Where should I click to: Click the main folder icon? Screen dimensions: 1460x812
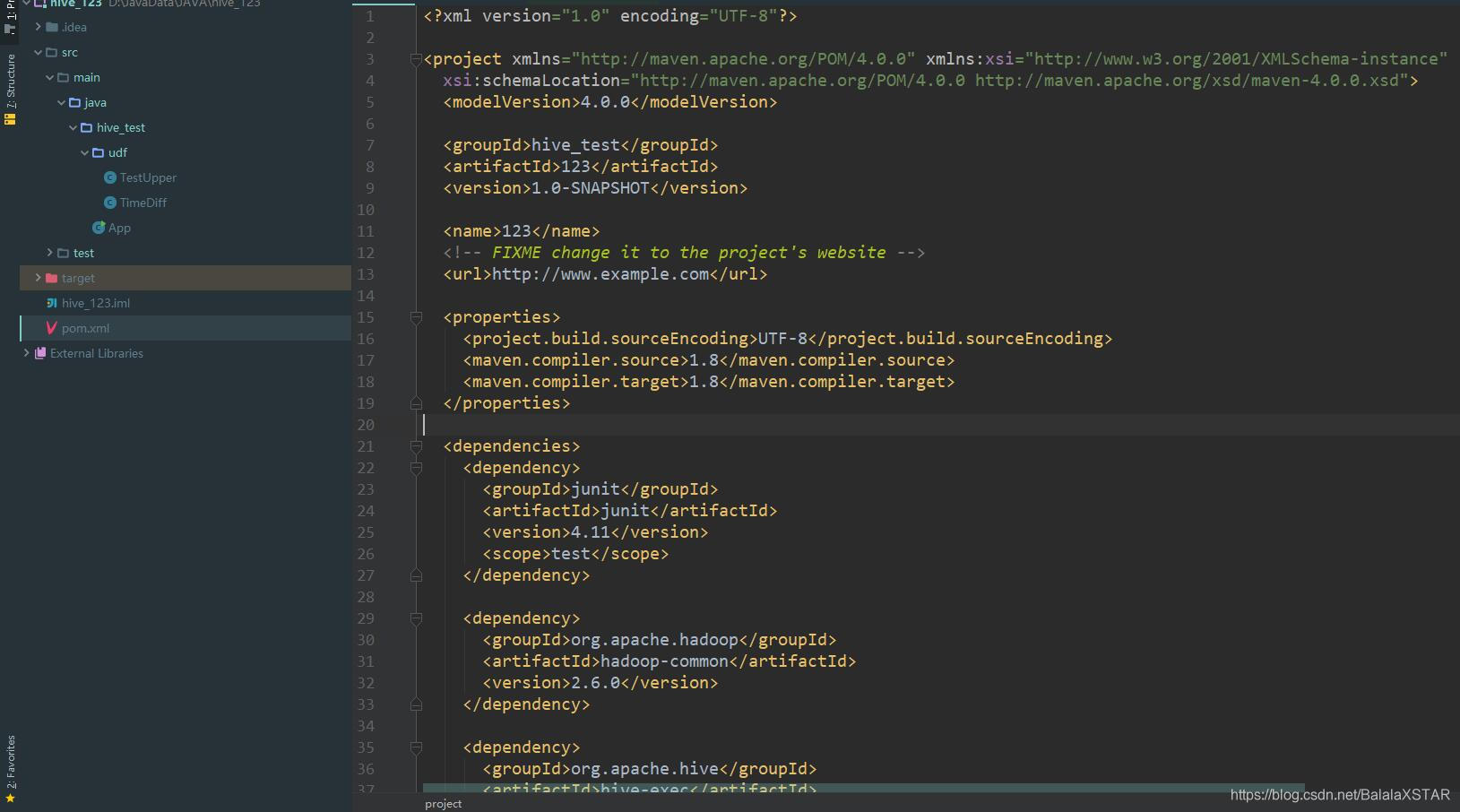64,77
